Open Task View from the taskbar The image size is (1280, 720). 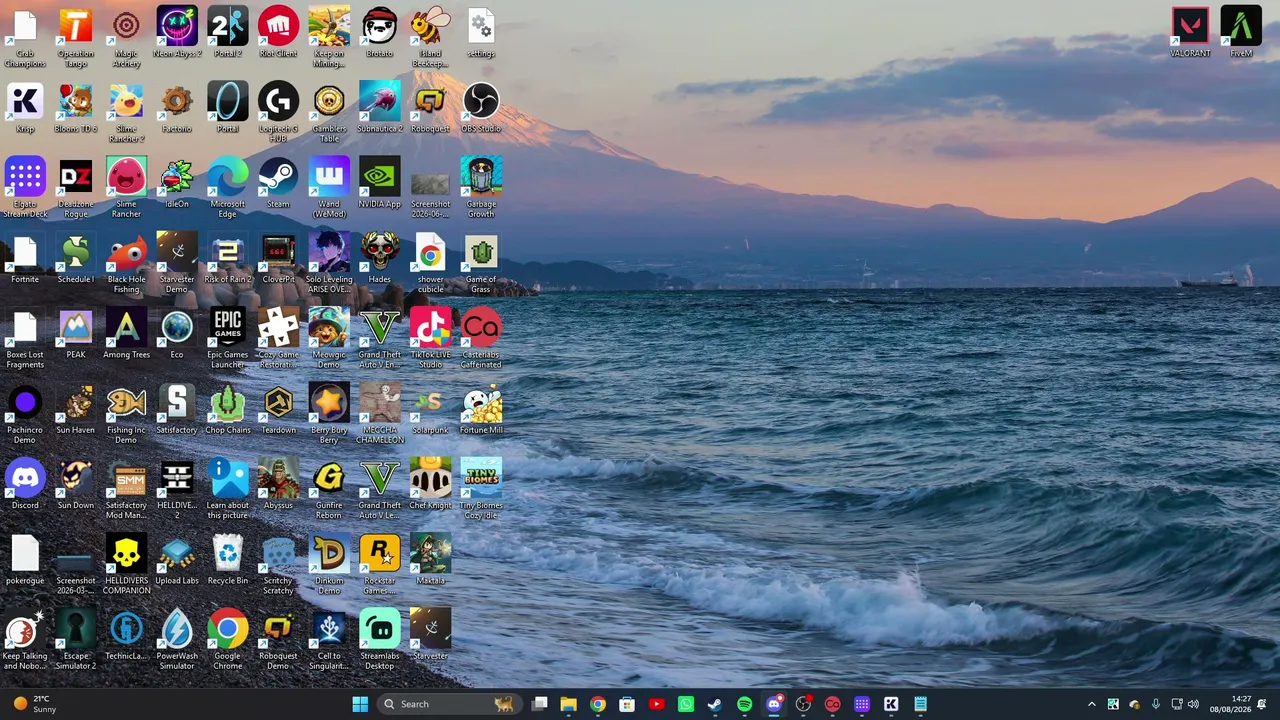point(539,704)
